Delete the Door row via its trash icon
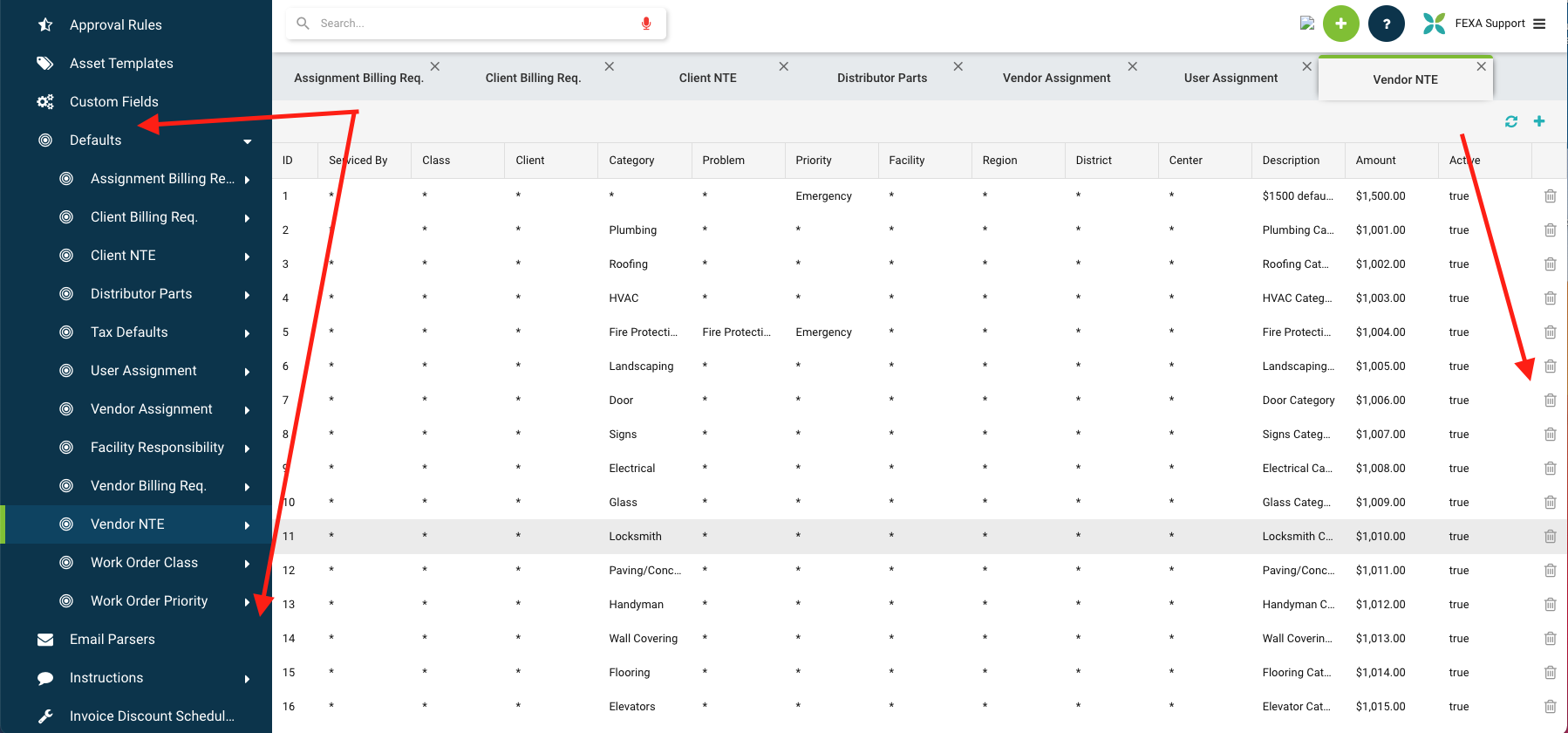Image resolution: width=1568 pixels, height=733 pixels. [x=1551, y=401]
